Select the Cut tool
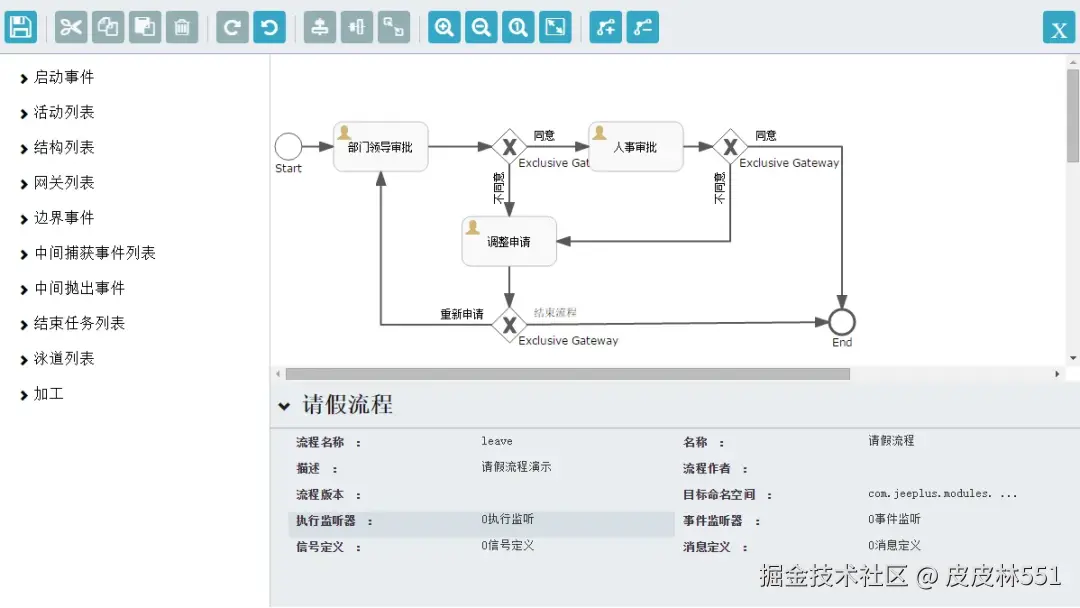This screenshot has height=608, width=1080. 68,27
